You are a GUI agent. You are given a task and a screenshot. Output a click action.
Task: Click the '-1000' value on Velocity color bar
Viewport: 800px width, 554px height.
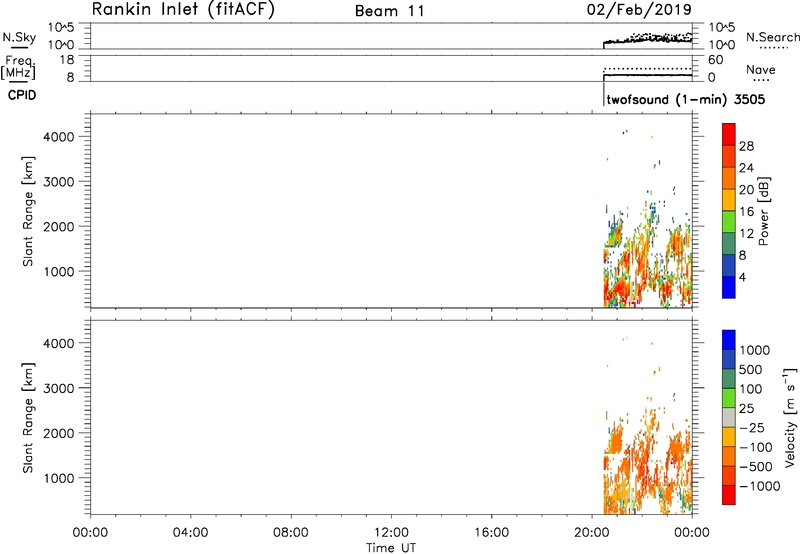760,486
